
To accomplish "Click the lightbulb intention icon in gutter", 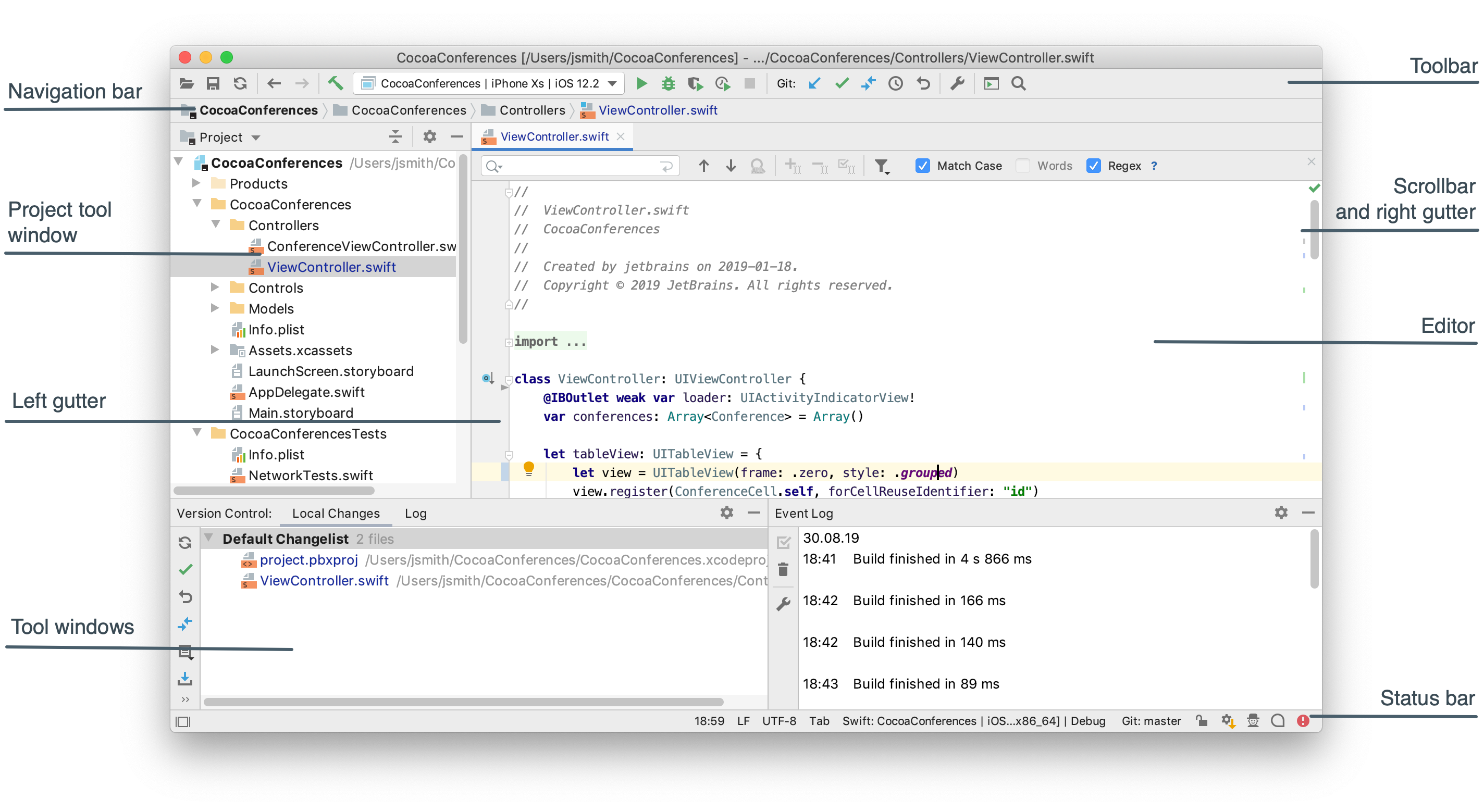I will pyautogui.click(x=528, y=469).
